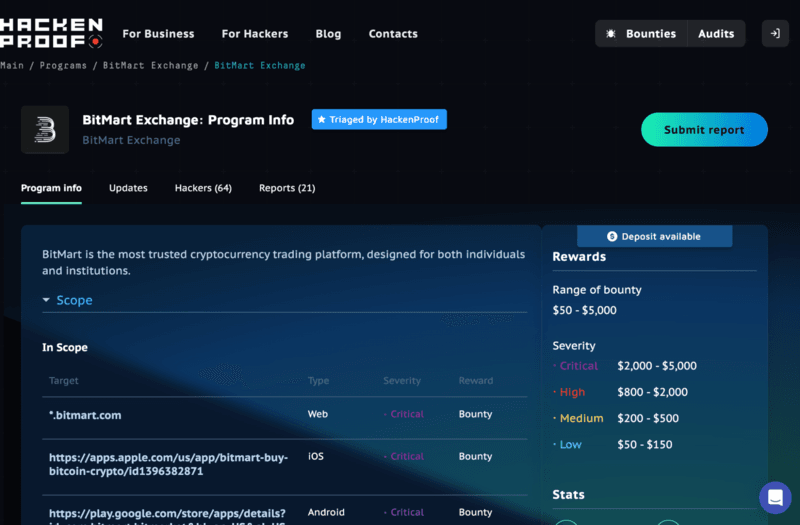Click the Rewards heading
Viewport: 800px width, 525px height.
click(x=579, y=257)
